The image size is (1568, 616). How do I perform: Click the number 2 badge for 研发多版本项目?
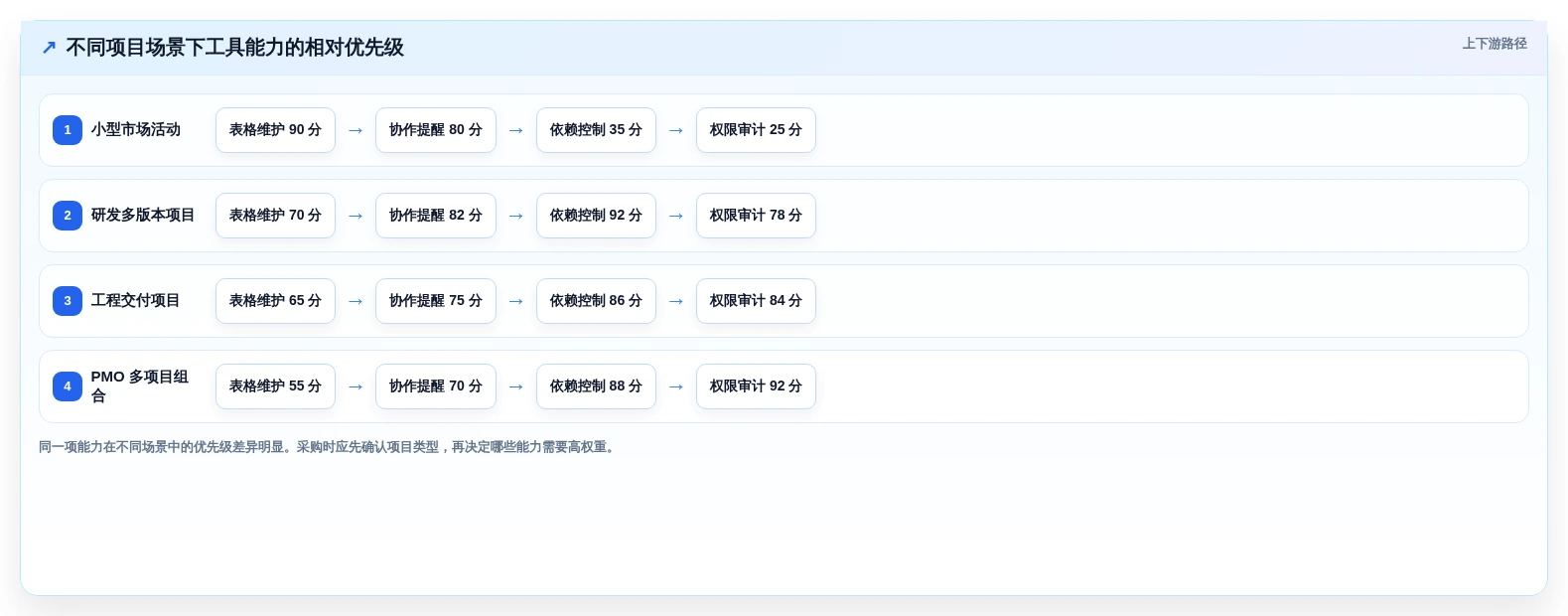68,216
